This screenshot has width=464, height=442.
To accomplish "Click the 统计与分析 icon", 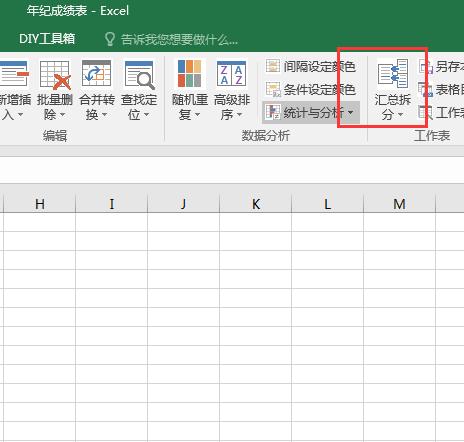I will click(x=273, y=112).
